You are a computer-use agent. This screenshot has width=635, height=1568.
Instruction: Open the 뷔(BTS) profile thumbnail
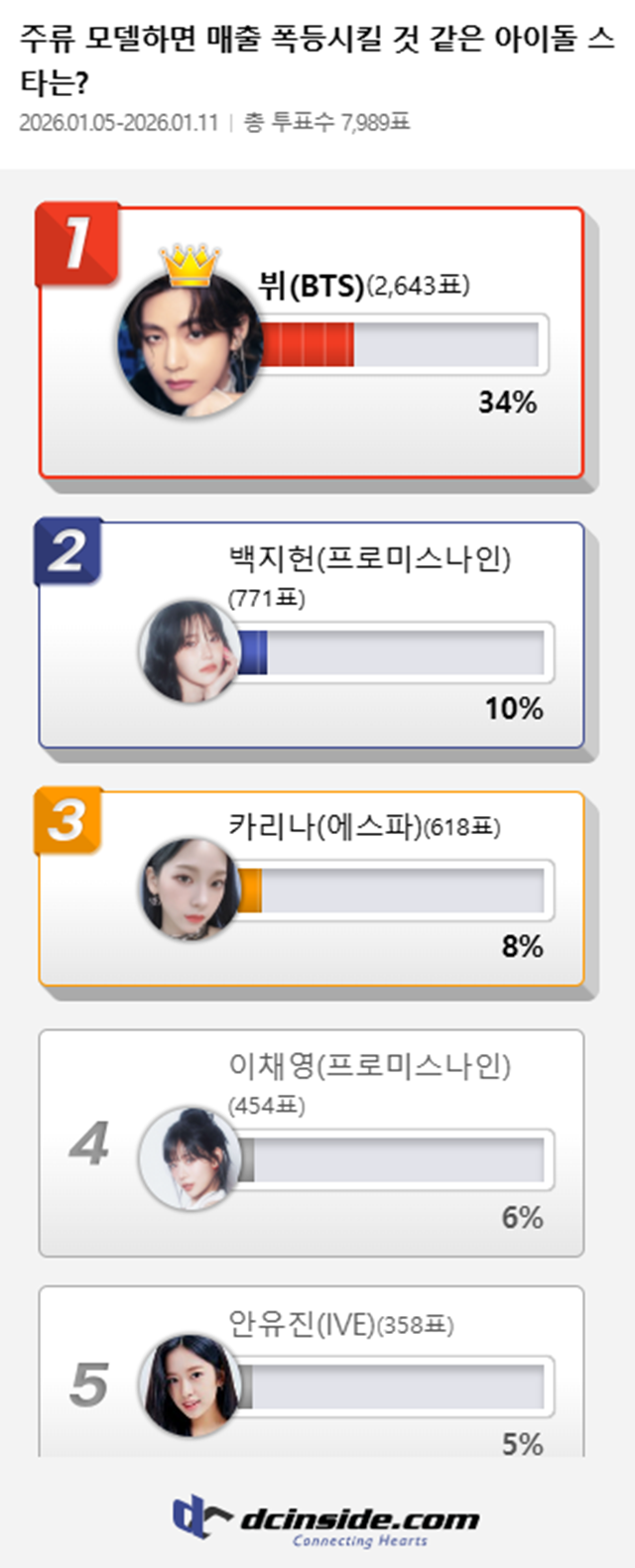(190, 345)
